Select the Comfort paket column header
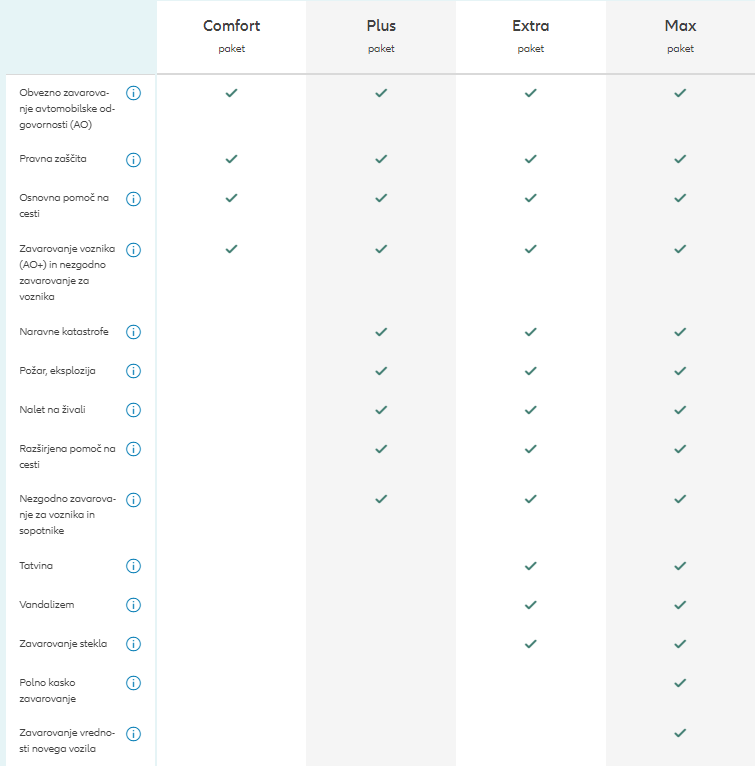 (232, 36)
